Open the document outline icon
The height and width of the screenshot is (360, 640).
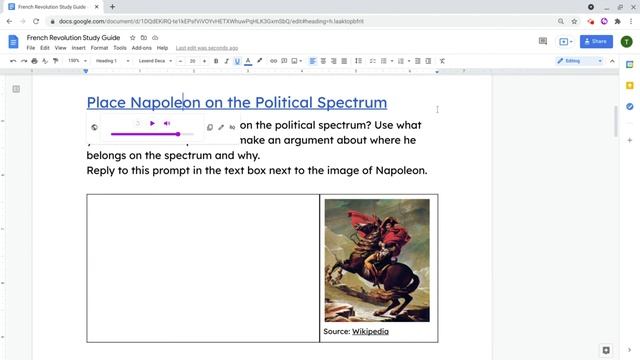click(x=16, y=89)
